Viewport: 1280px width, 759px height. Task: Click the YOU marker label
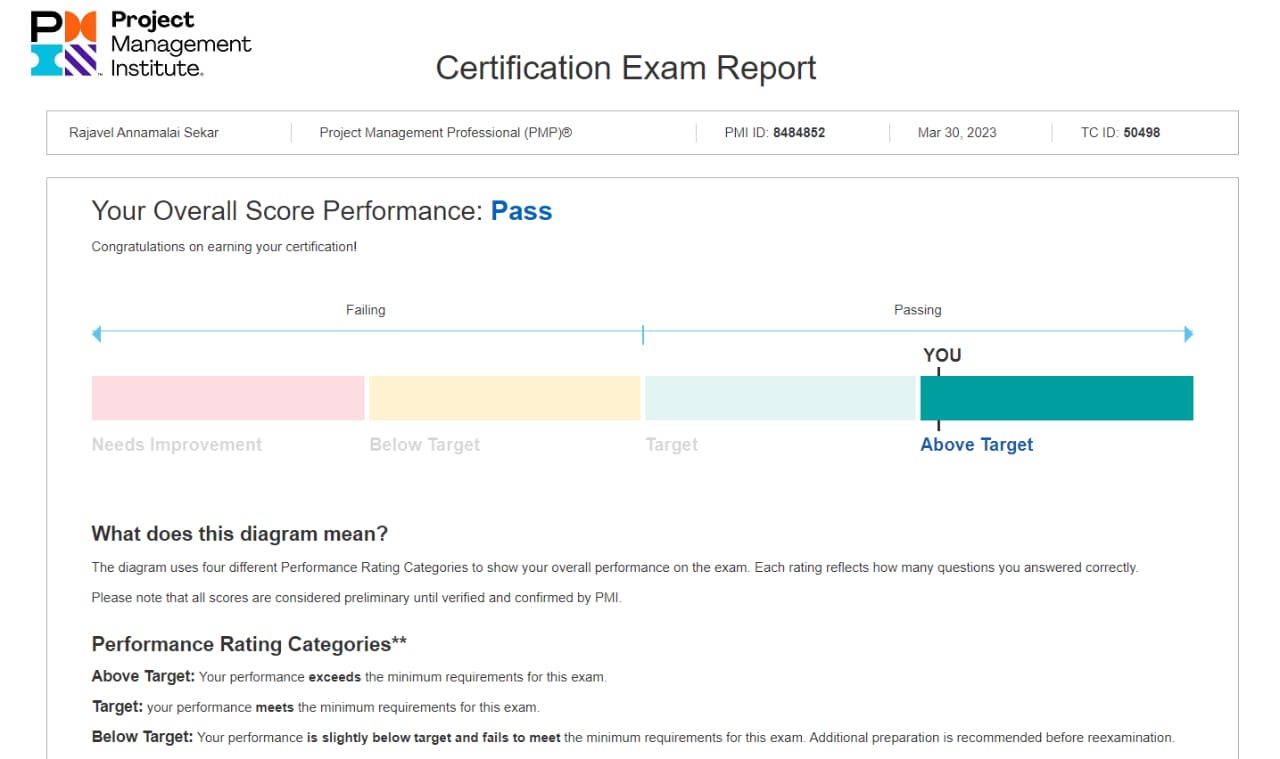(942, 355)
